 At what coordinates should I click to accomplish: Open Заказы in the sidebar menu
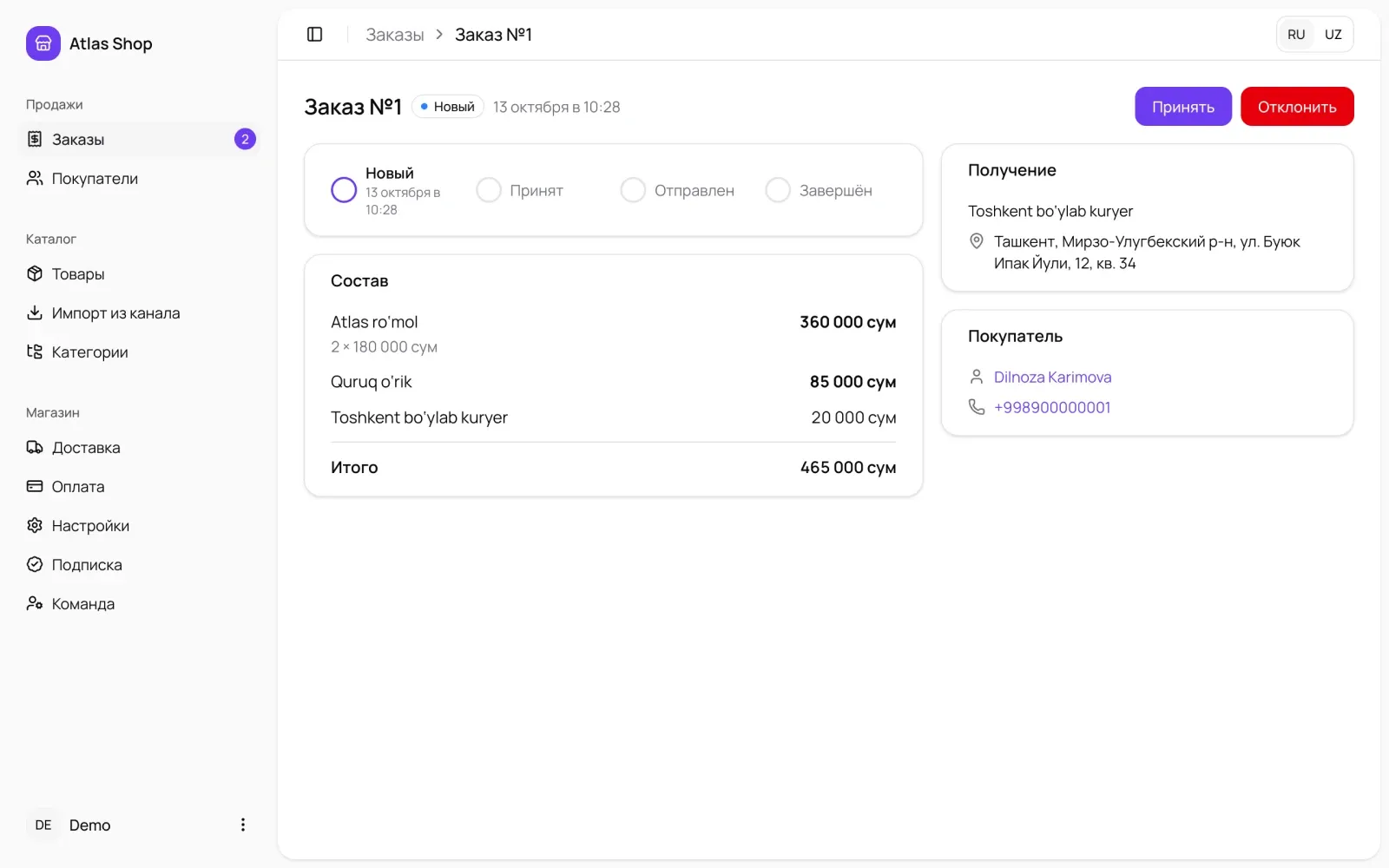click(x=139, y=139)
